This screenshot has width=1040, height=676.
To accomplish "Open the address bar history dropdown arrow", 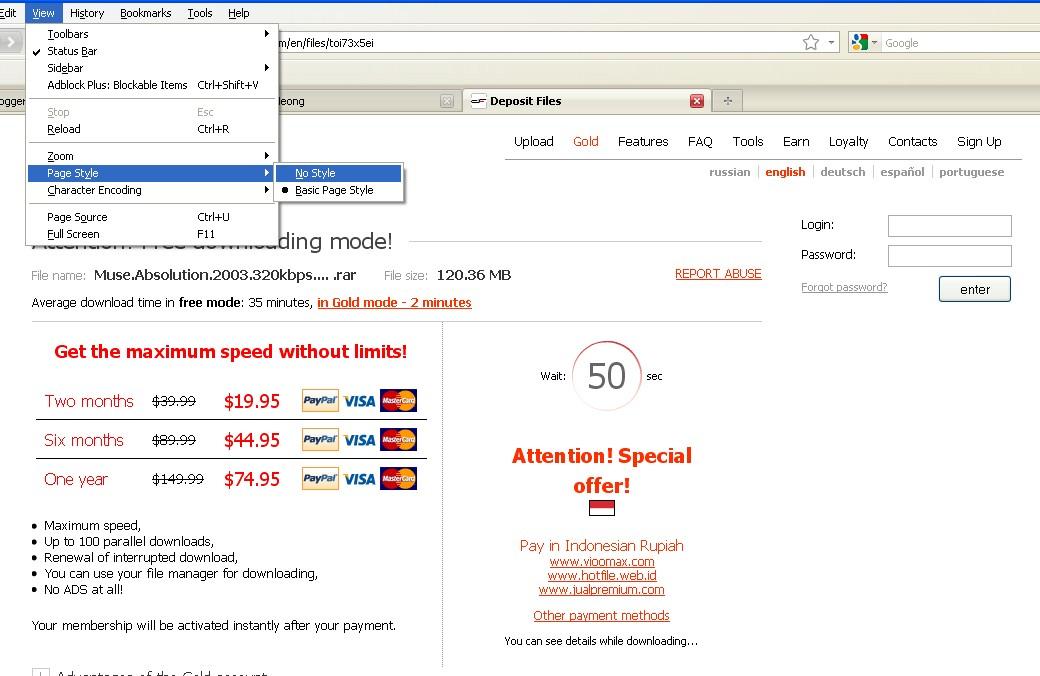I will tap(831, 42).
